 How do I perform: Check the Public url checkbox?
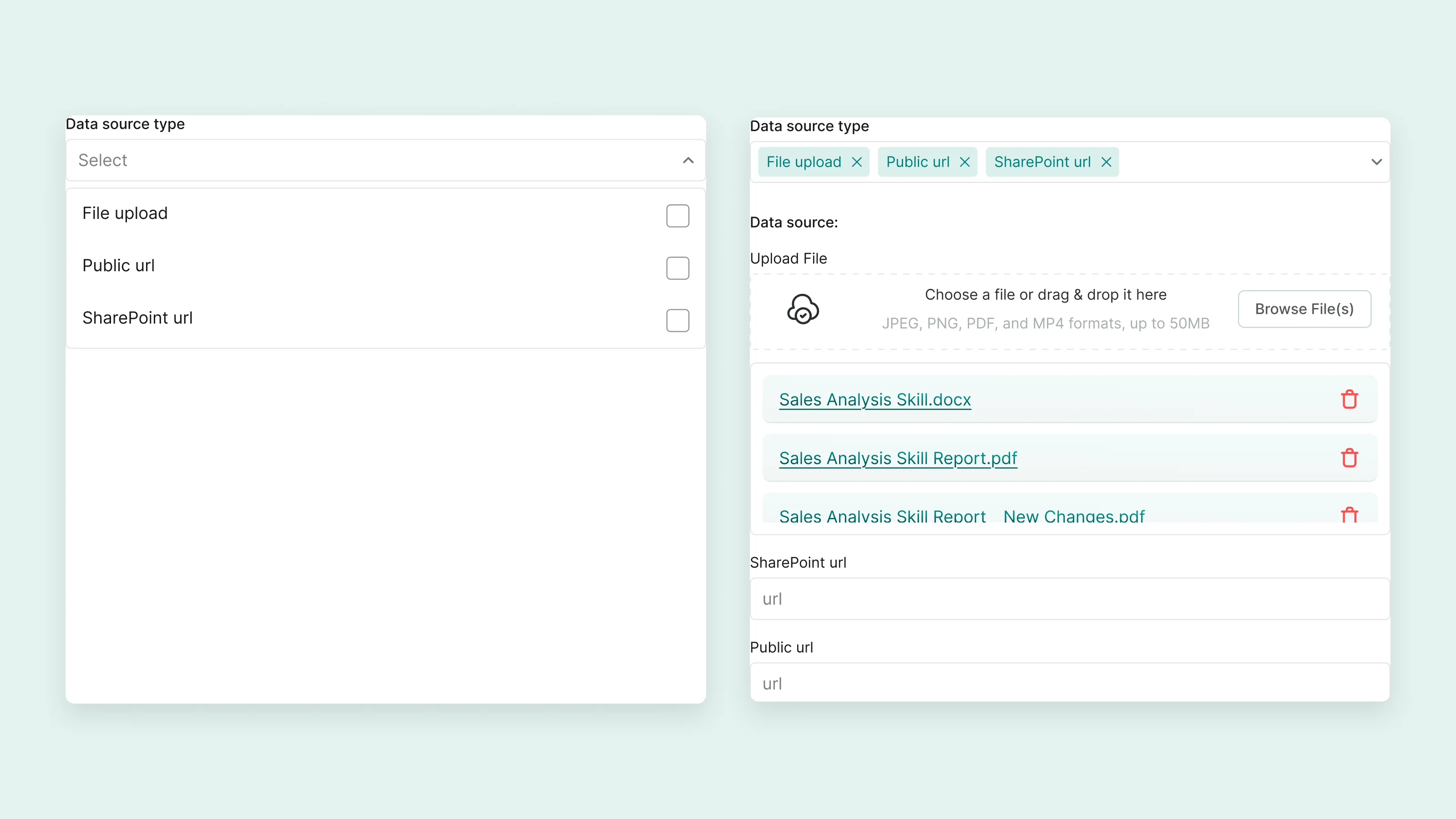tap(677, 268)
